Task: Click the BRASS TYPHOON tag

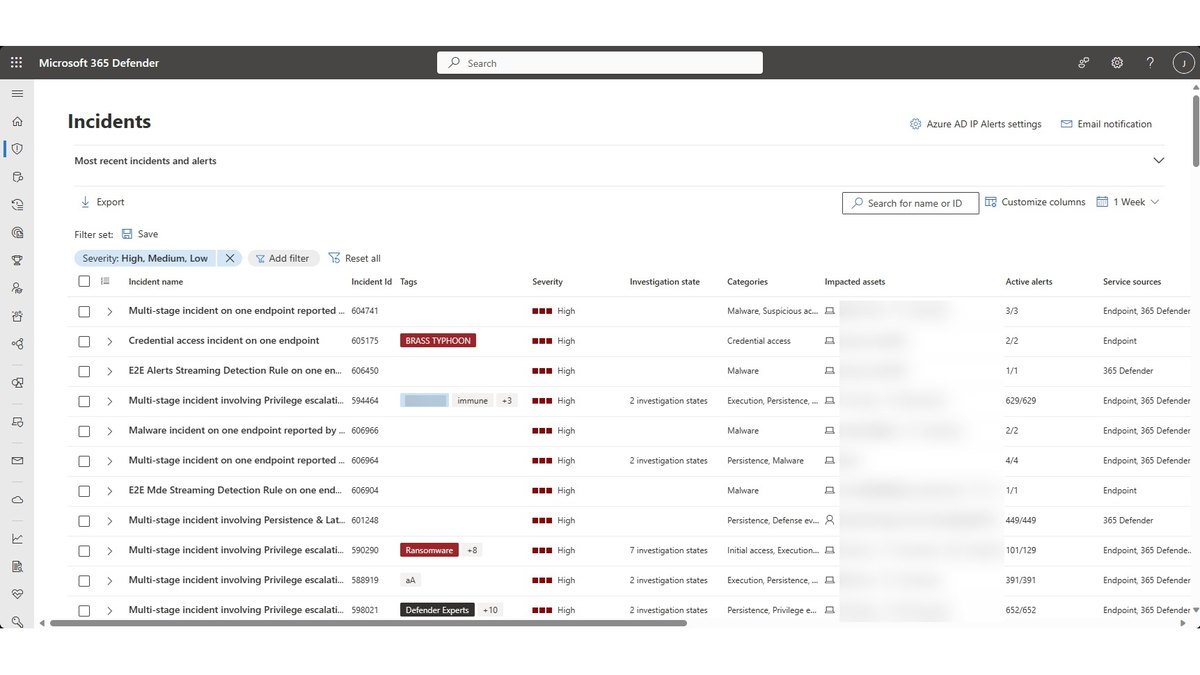Action: [438, 341]
